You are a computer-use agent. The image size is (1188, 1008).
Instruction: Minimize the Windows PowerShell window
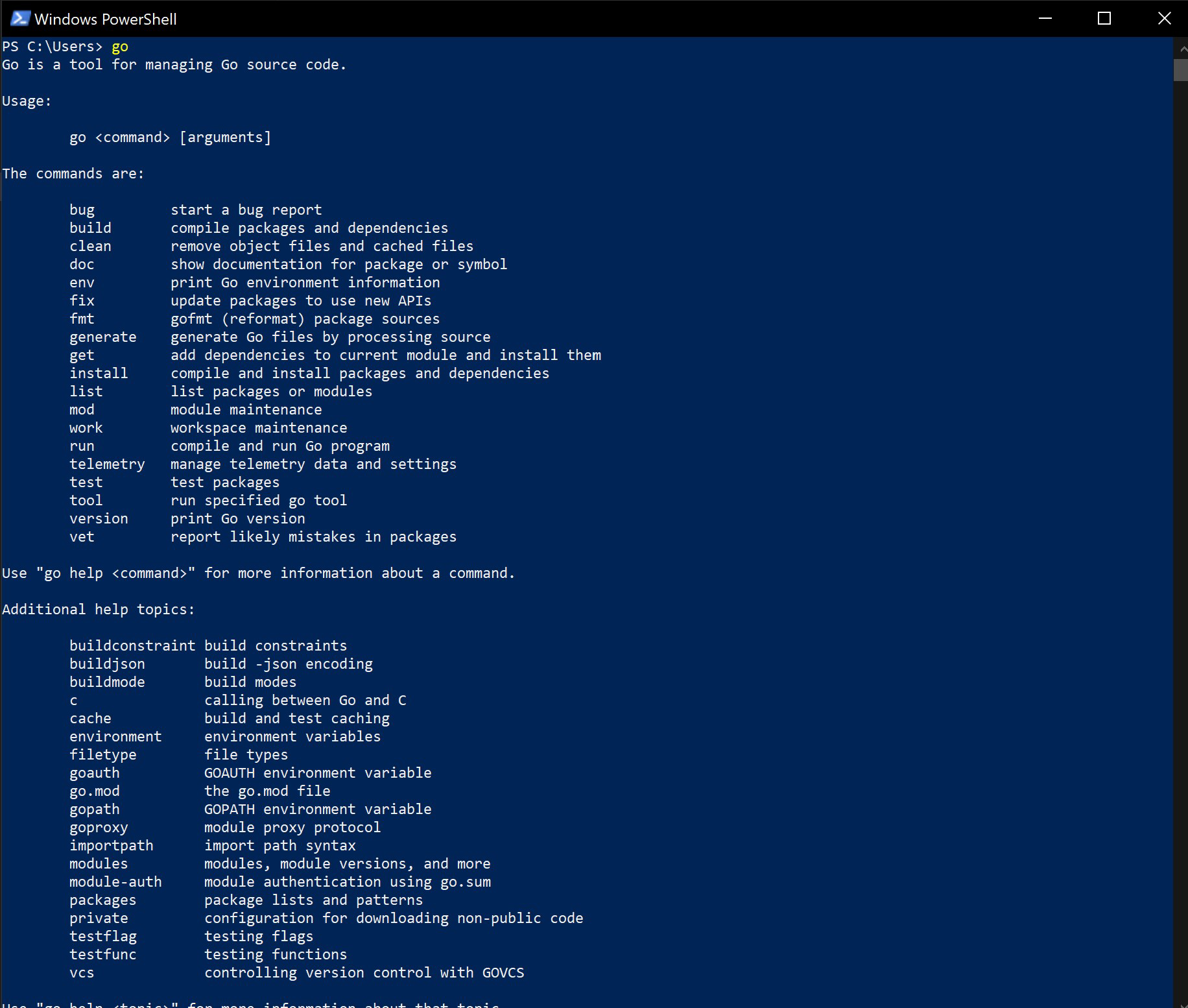pos(1045,18)
